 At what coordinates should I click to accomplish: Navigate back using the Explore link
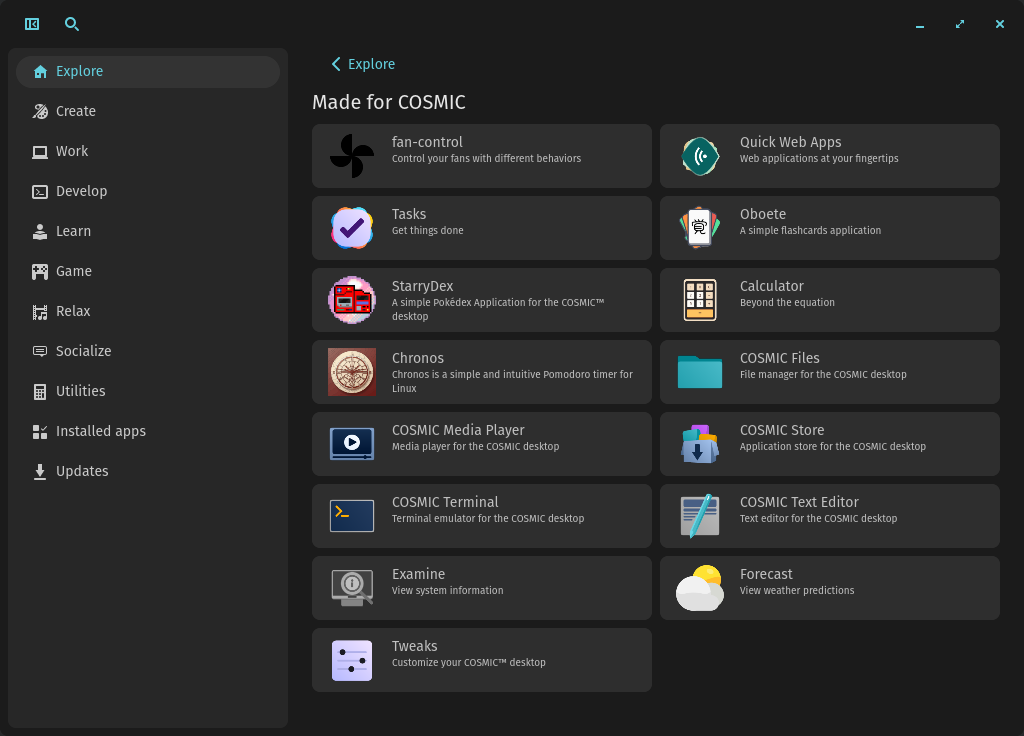pos(362,64)
